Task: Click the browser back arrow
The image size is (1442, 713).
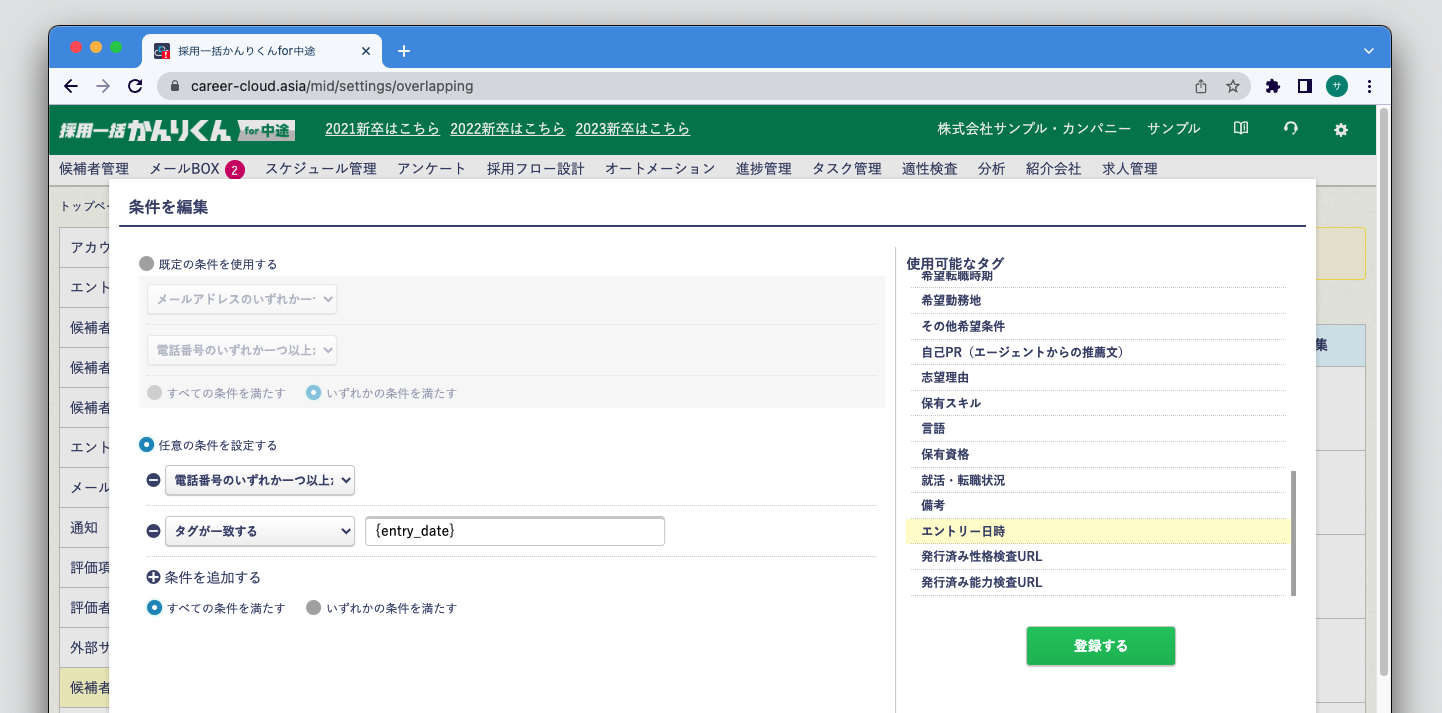Action: (71, 86)
